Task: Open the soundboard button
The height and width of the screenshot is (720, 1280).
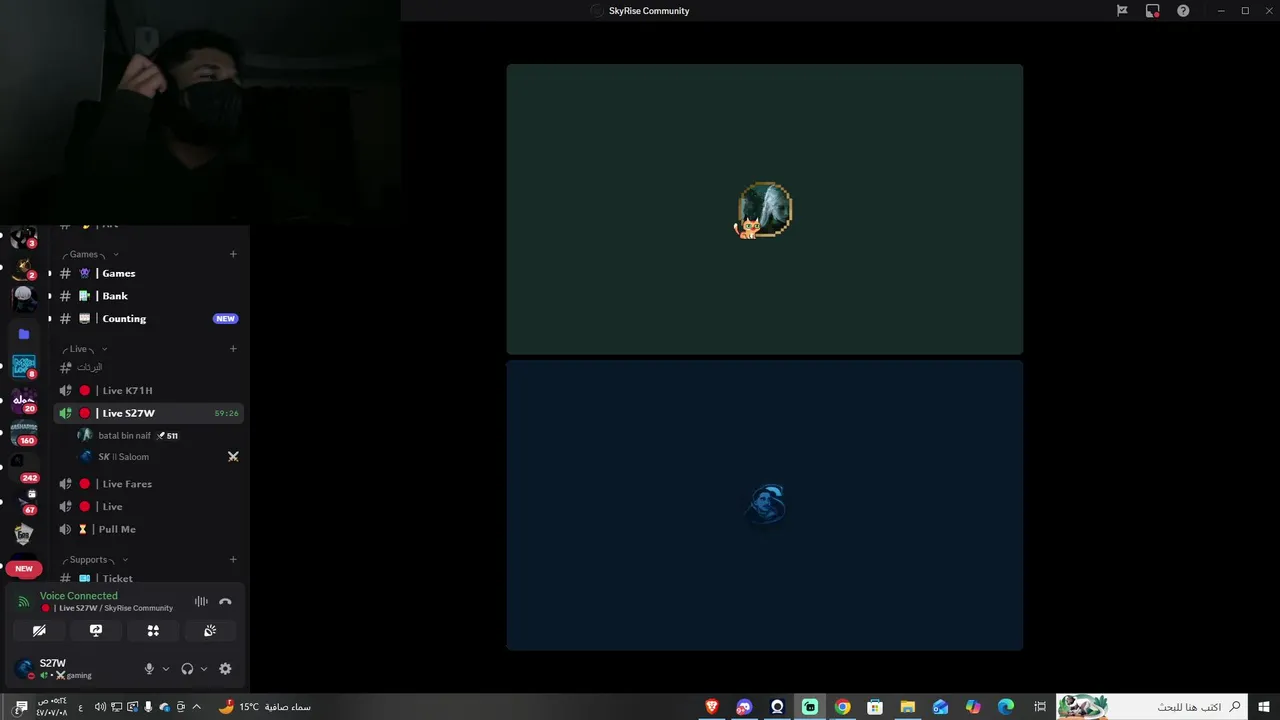Action: coord(210,631)
